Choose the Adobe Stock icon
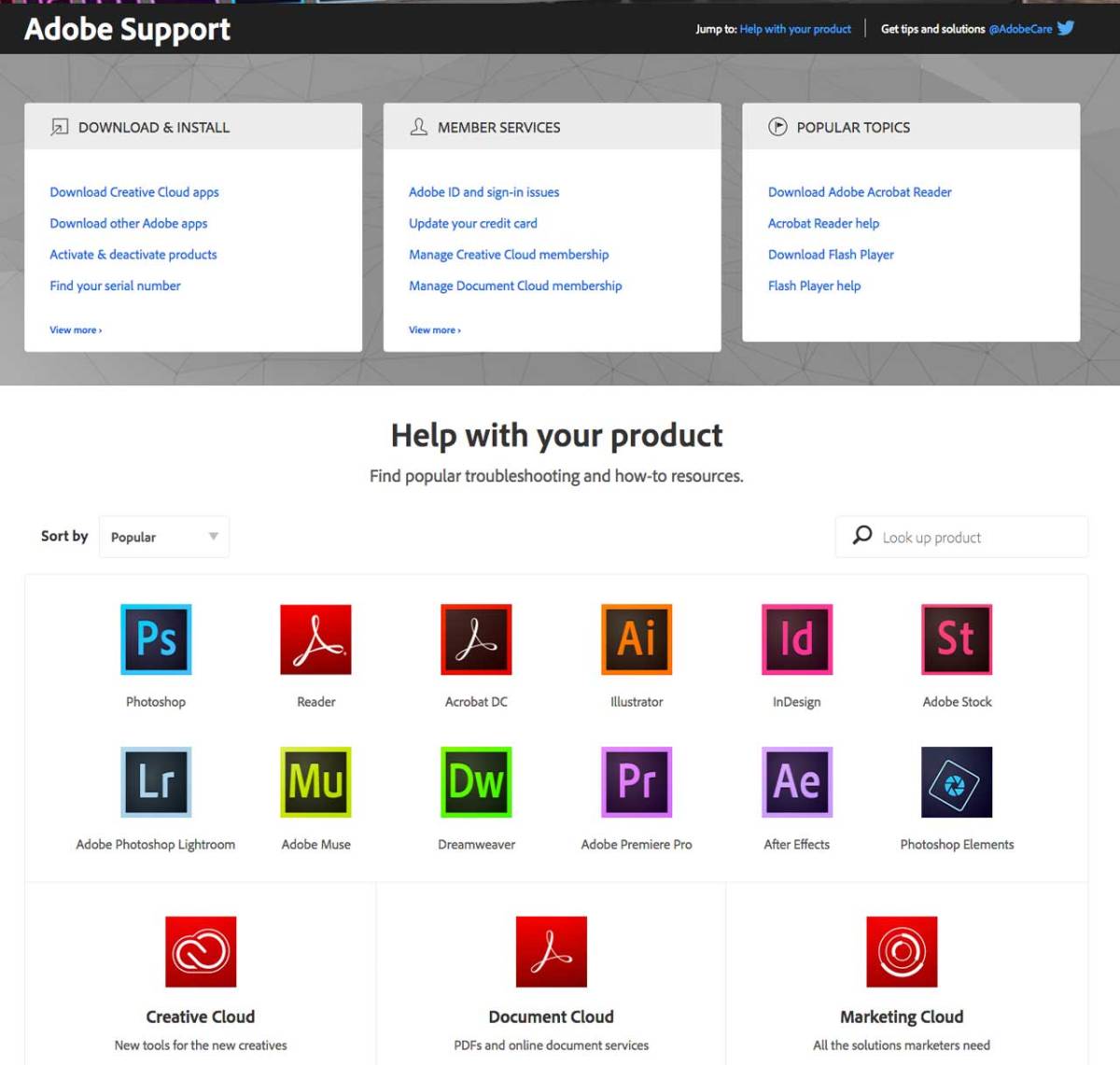 pyautogui.click(x=957, y=639)
